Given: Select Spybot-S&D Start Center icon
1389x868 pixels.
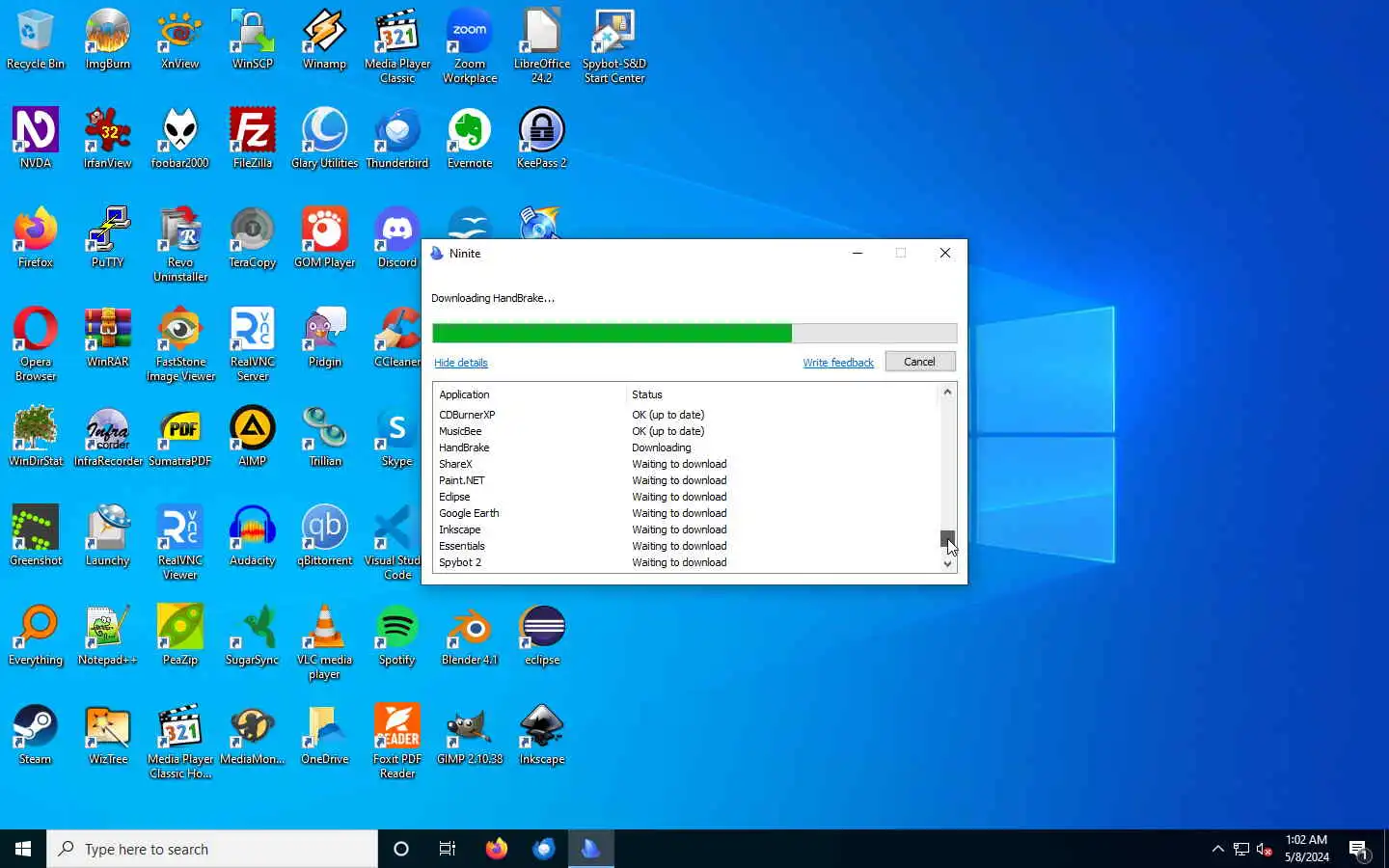Looking at the screenshot, I should tap(614, 46).
